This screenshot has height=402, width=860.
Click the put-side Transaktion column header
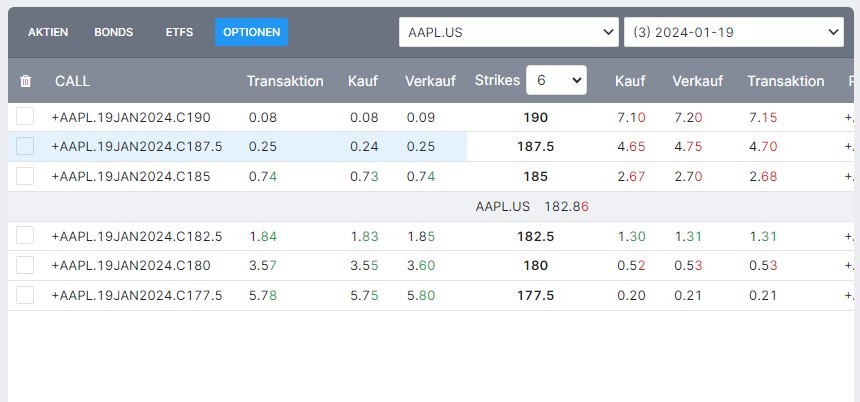click(785, 81)
